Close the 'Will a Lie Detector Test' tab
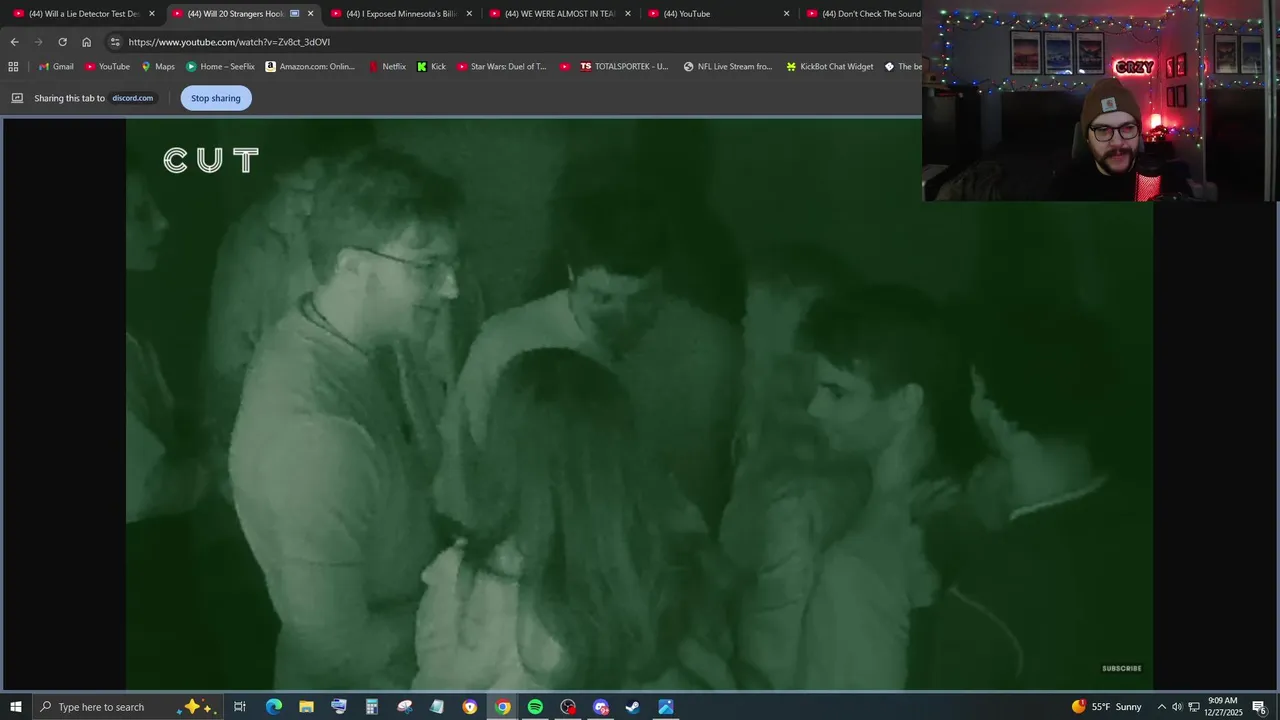Image resolution: width=1280 pixels, height=720 pixels. pos(152,14)
